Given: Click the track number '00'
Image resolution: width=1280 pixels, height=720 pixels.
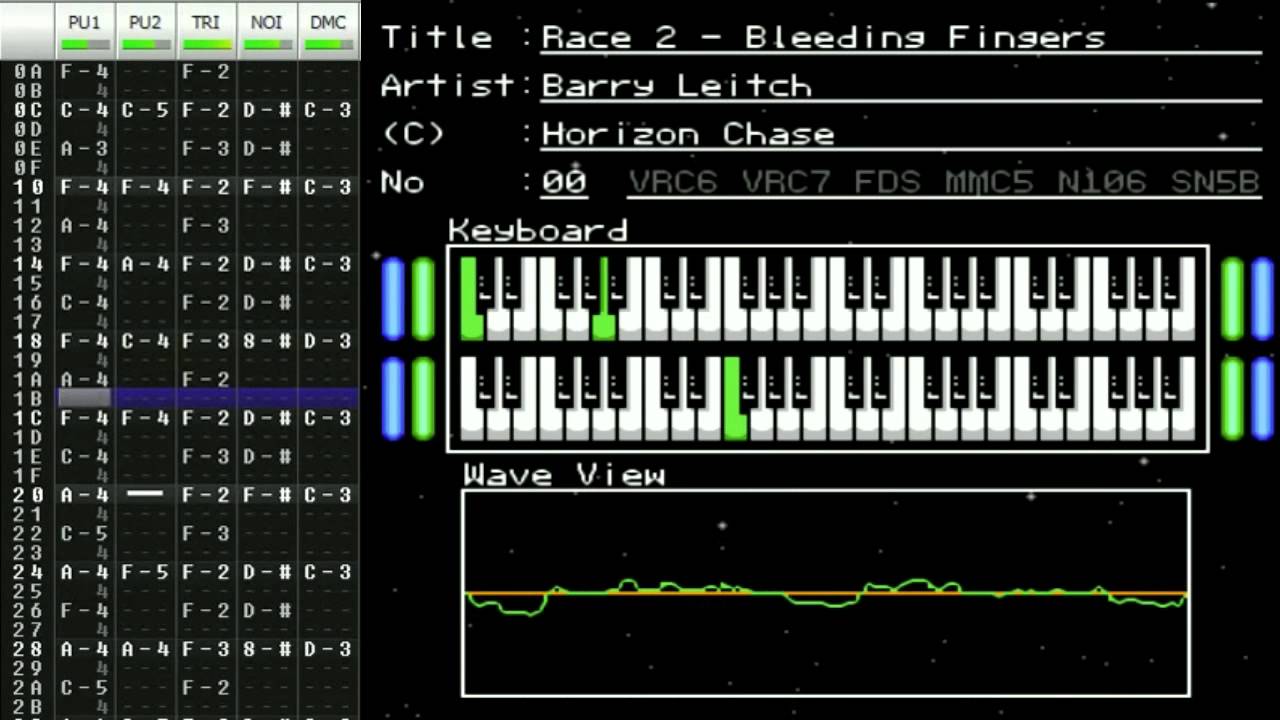Looking at the screenshot, I should click(564, 182).
